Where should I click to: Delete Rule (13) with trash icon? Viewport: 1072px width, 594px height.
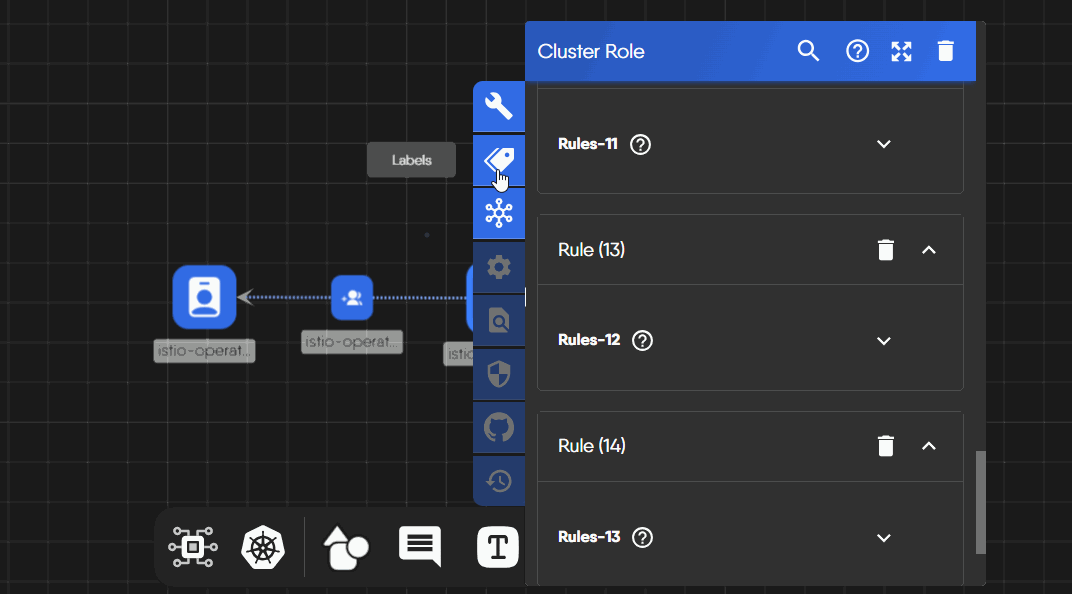(x=885, y=250)
